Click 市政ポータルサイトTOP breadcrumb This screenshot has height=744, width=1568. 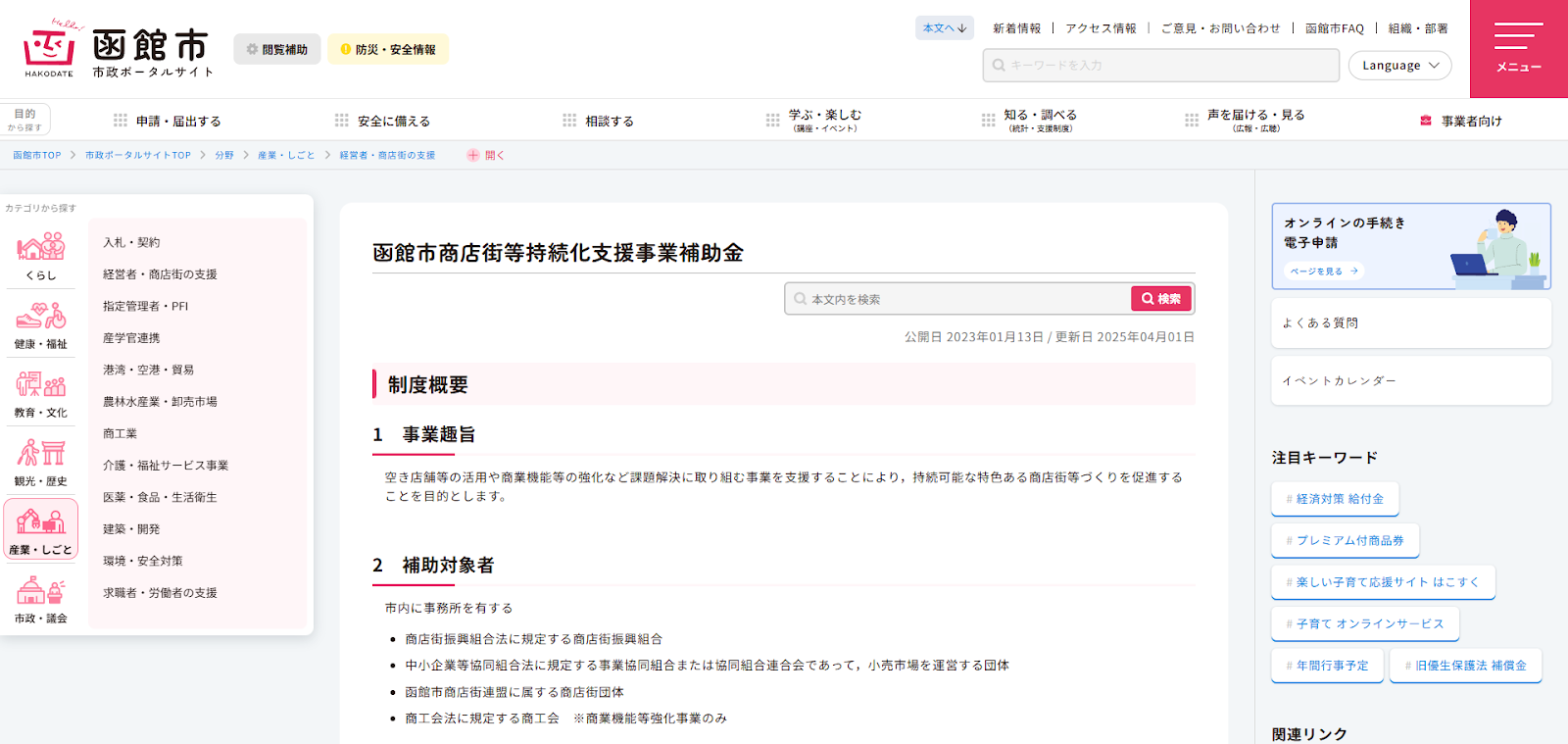[138, 155]
